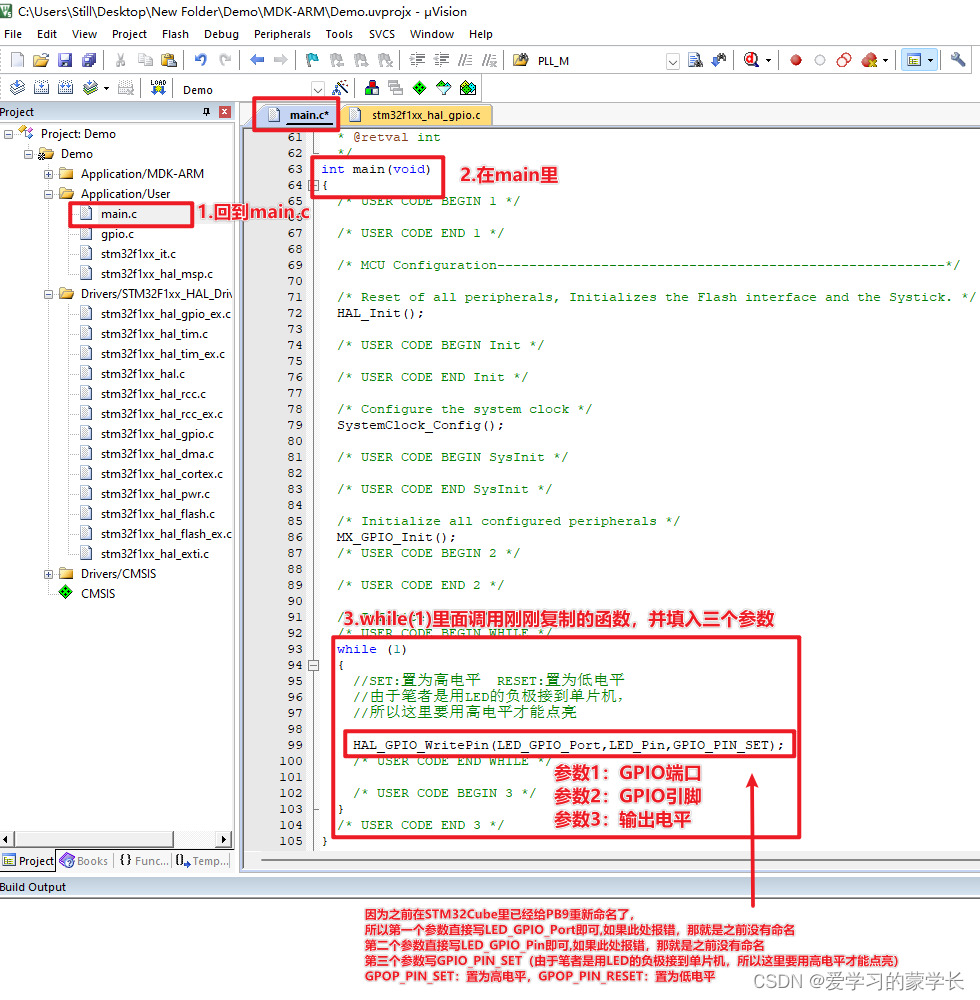Download to flash with the LOAD icon
Screen dimensions: 980x1000
(x=158, y=88)
